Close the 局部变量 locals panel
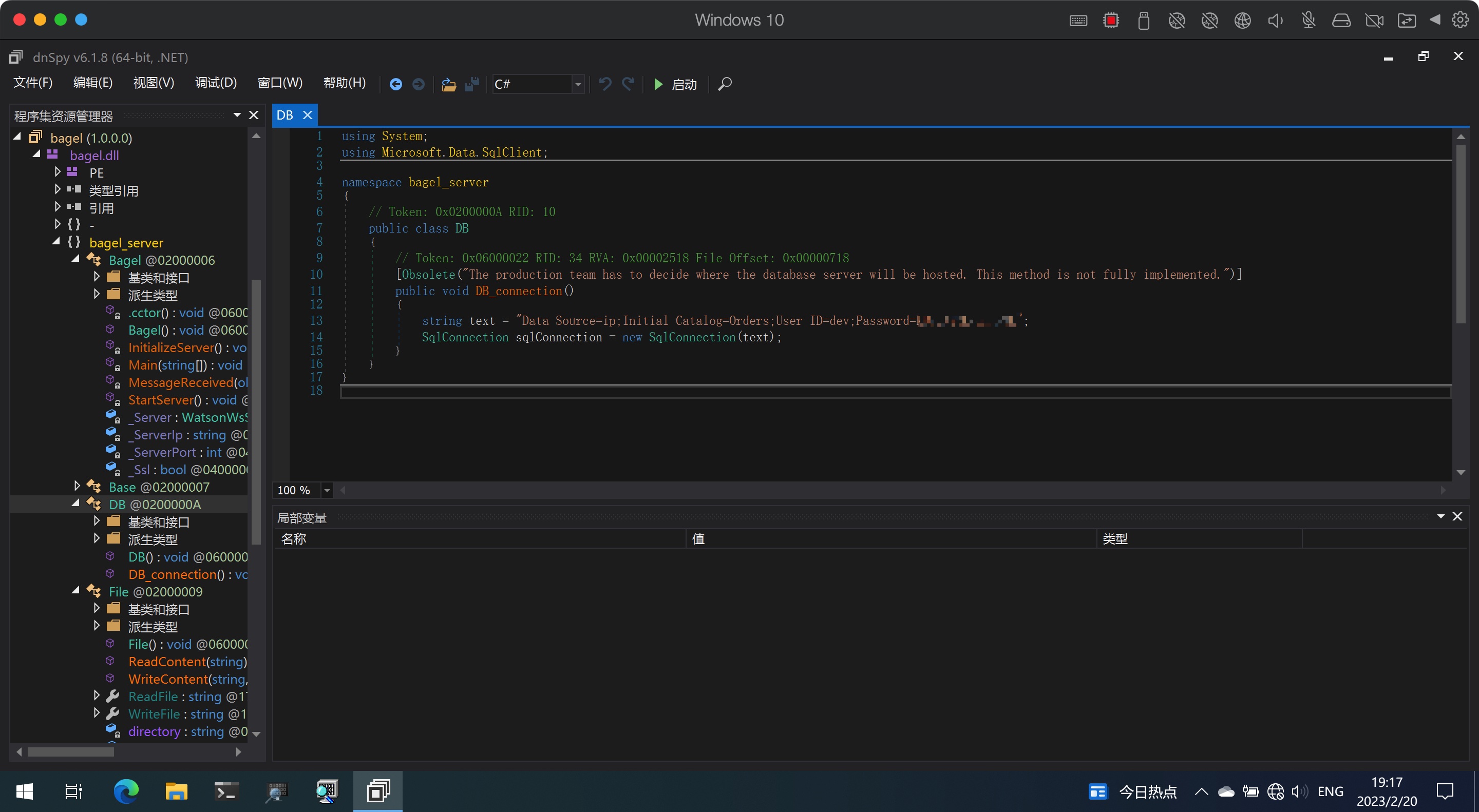The width and height of the screenshot is (1479, 812). click(x=1456, y=516)
